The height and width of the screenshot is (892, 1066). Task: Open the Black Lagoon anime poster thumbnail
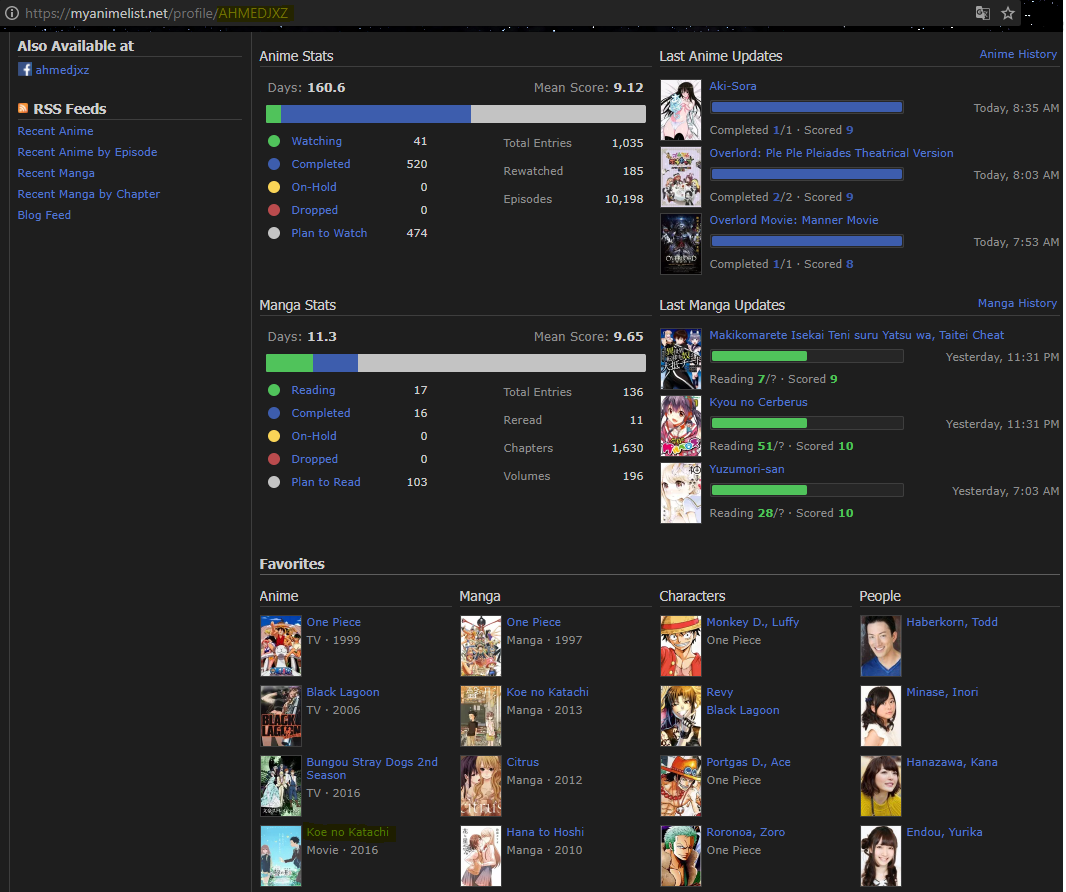point(280,716)
